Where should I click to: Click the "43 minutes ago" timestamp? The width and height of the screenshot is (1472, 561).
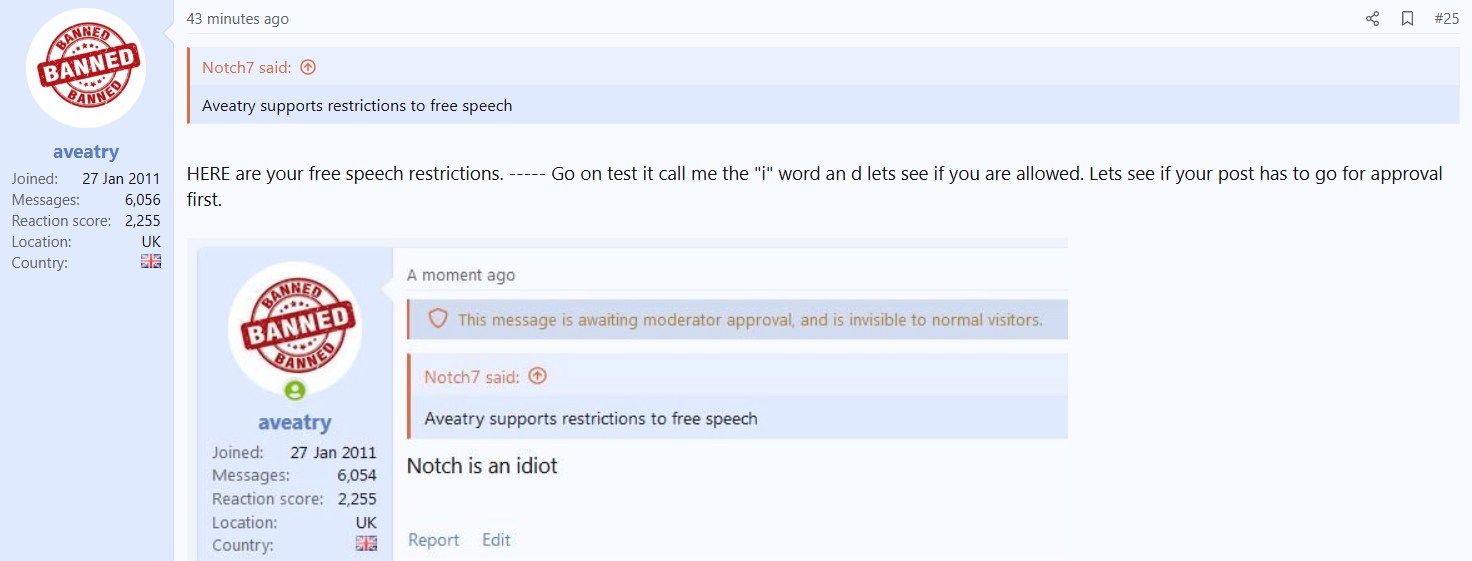(237, 19)
